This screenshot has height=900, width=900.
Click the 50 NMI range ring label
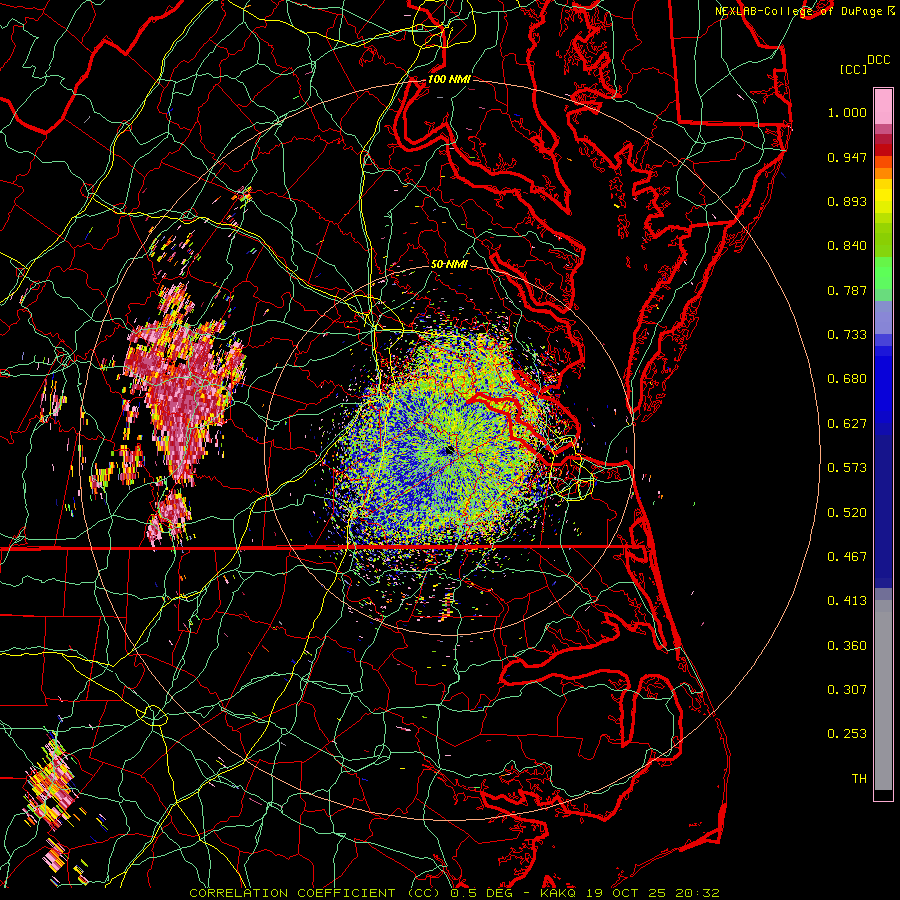point(449,264)
